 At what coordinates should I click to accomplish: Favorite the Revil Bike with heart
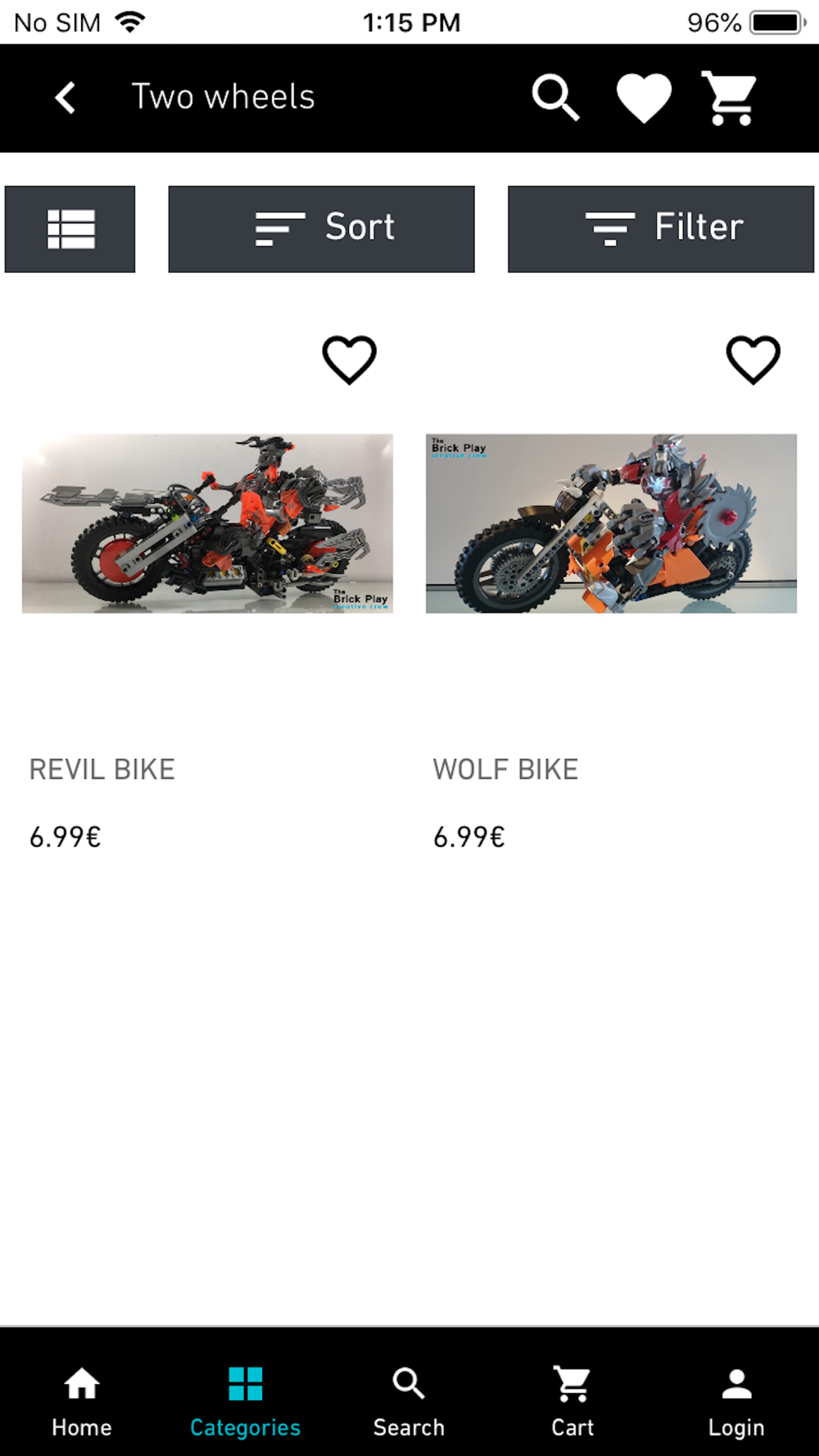pyautogui.click(x=349, y=359)
